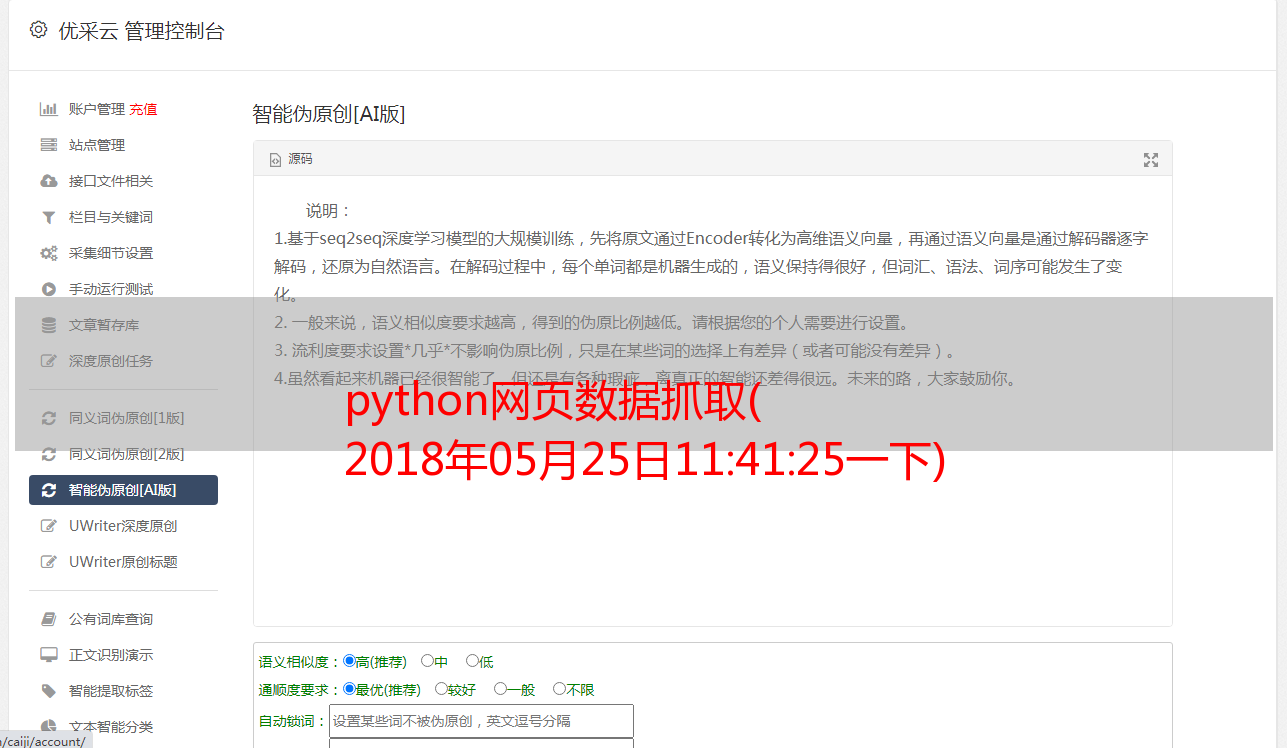Click the refresh icon on active 智能伪原创[AI版]

[x=48, y=490]
